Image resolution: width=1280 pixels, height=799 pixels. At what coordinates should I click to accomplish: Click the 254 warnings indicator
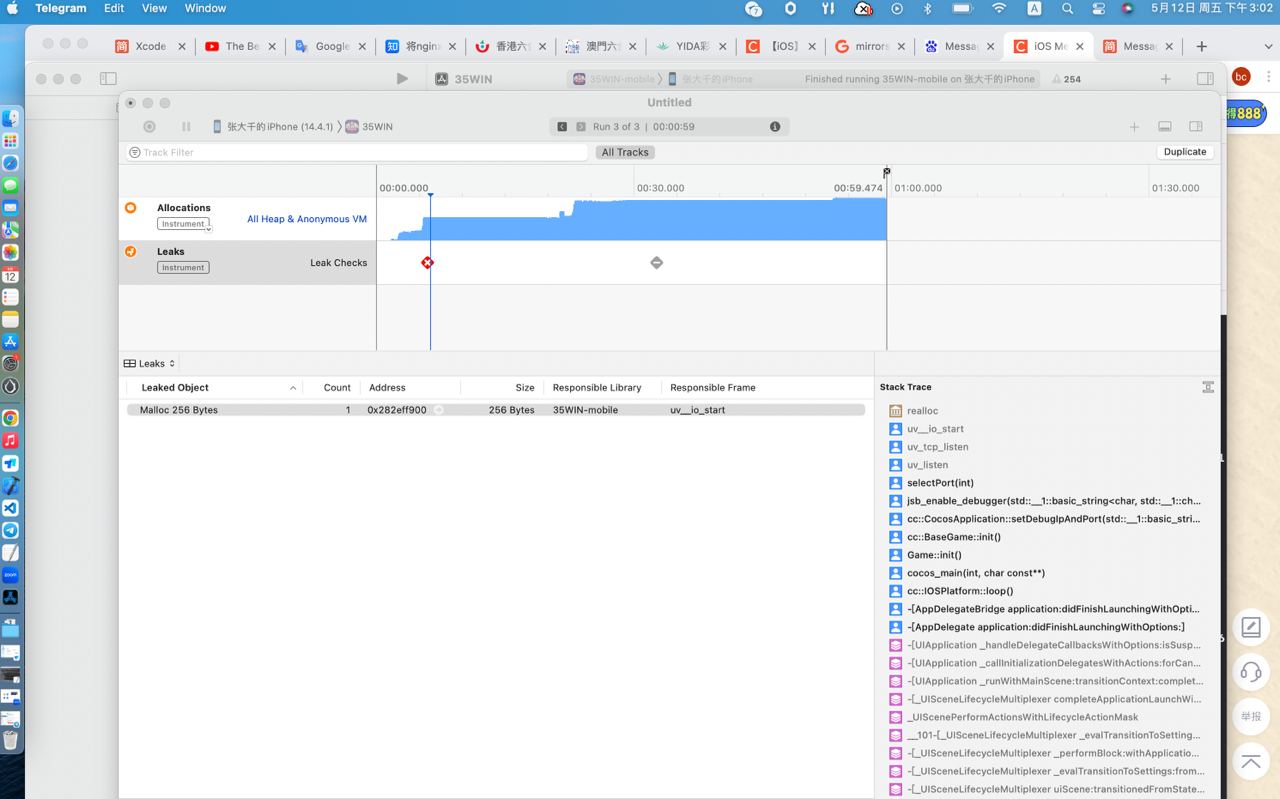pos(1066,79)
